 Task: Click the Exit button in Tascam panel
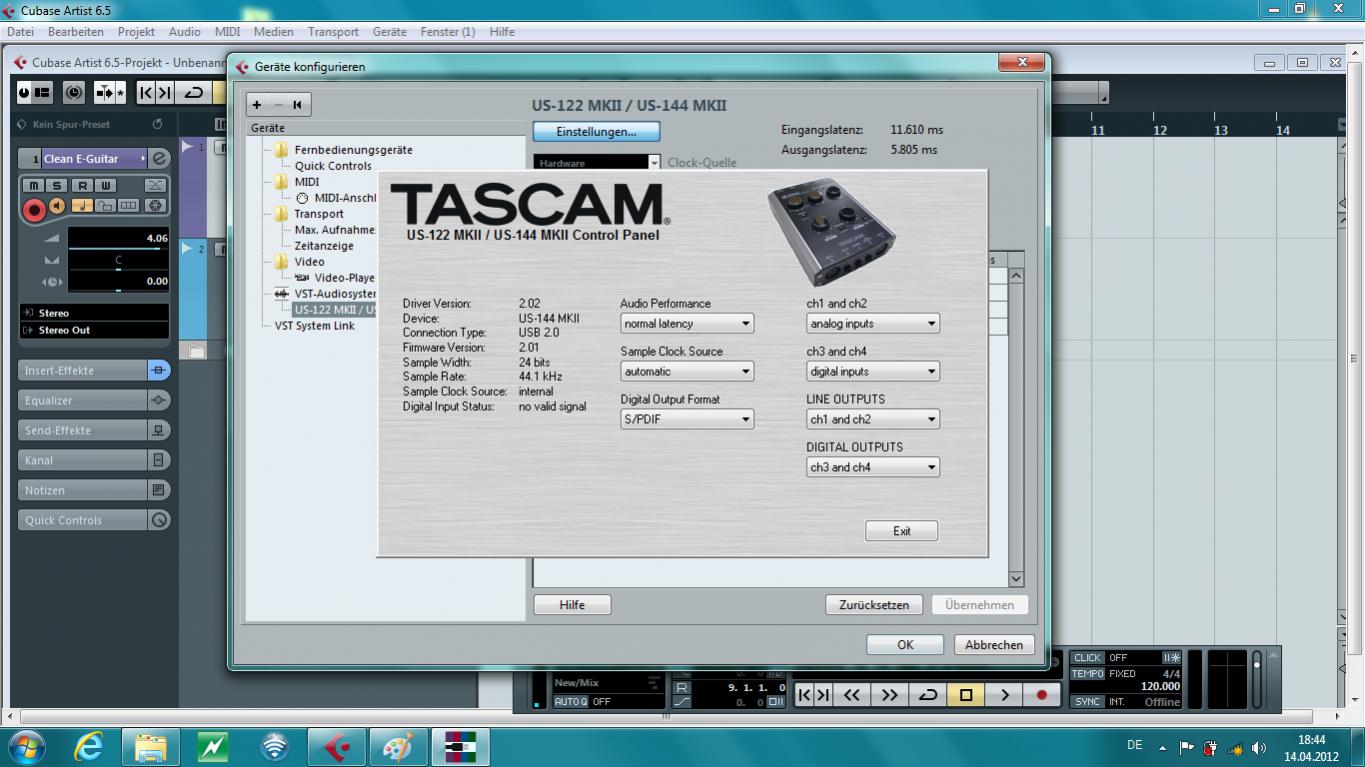point(901,531)
